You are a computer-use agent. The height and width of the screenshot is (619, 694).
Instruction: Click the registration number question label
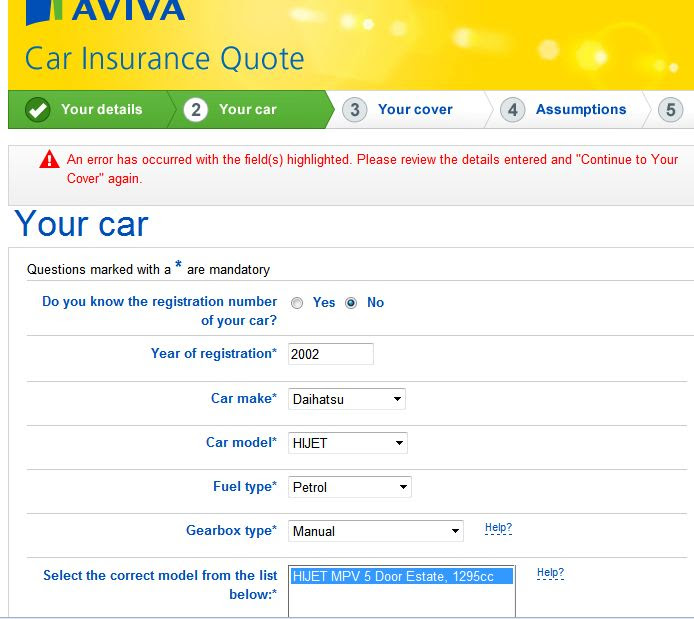click(159, 311)
